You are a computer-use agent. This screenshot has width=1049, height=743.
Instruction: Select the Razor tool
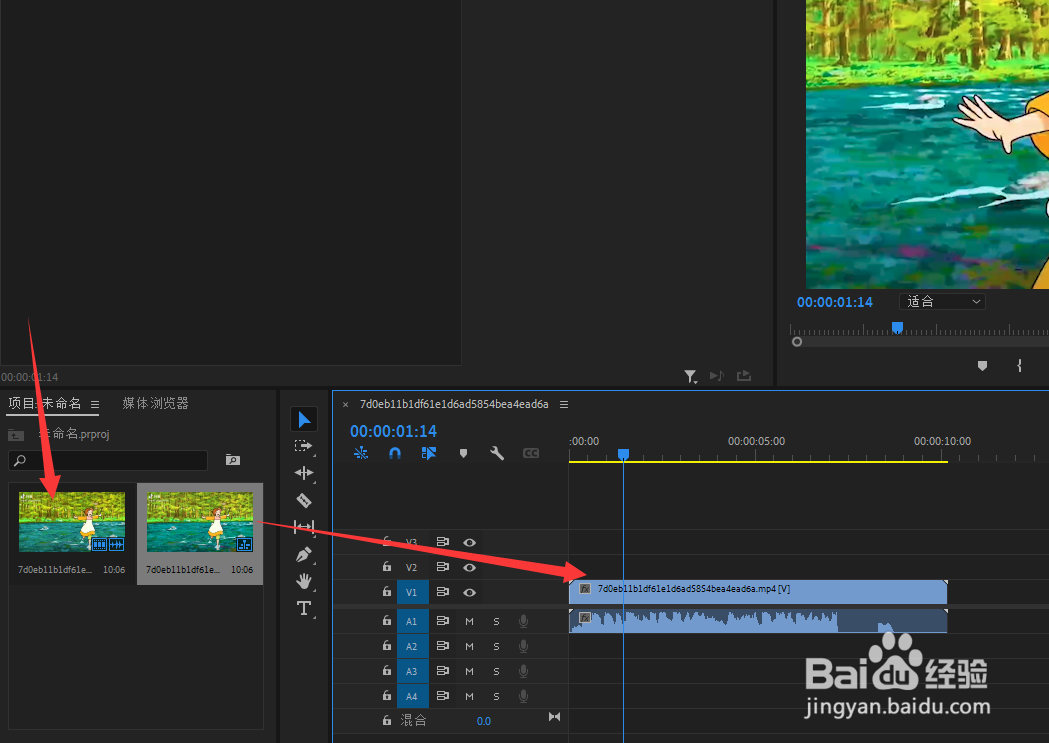click(x=304, y=500)
